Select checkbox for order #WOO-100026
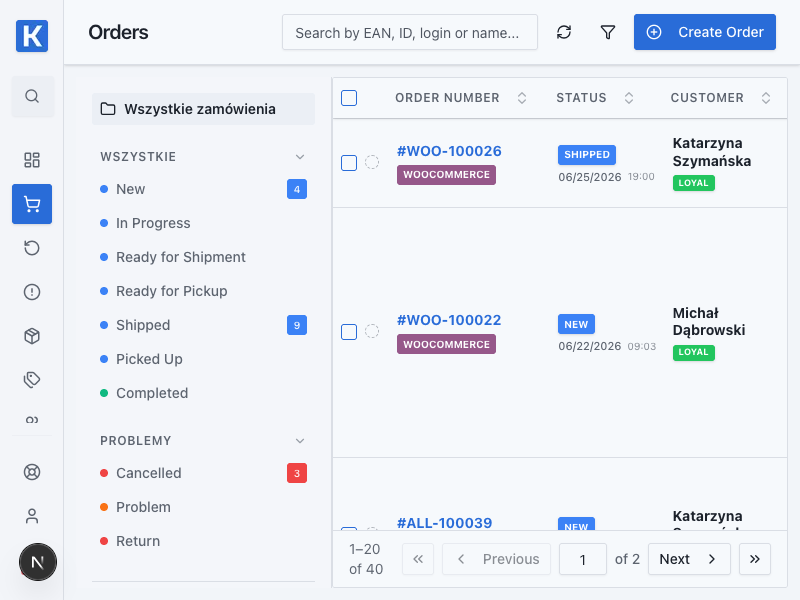 click(349, 163)
